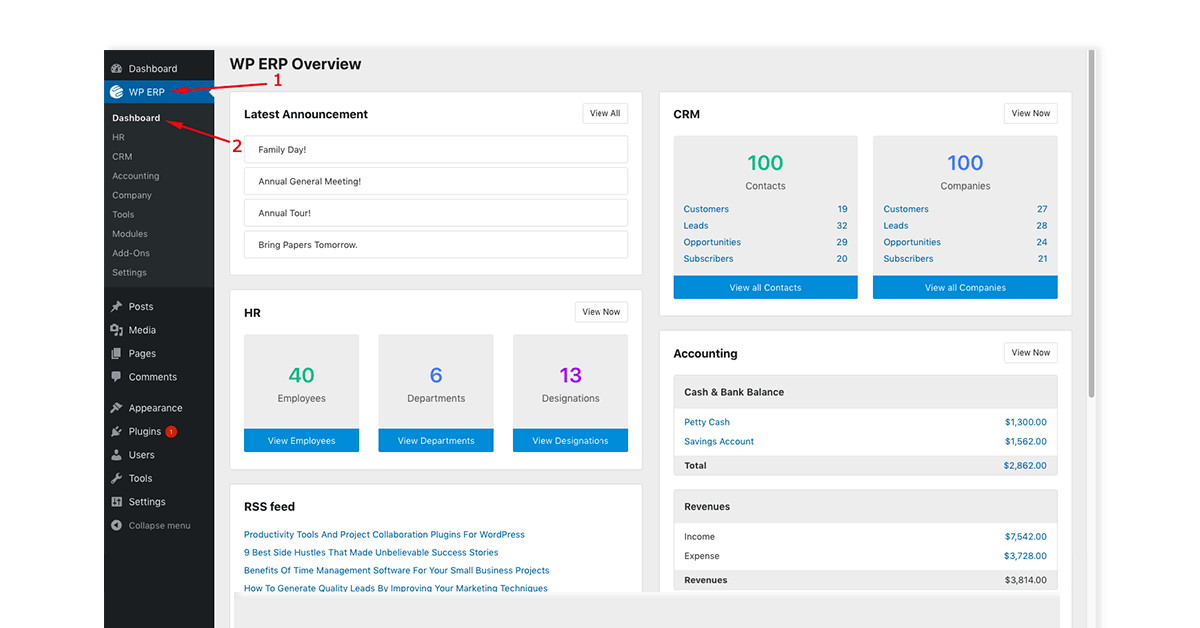Click the Opportunities link under Contacts

click(x=712, y=242)
